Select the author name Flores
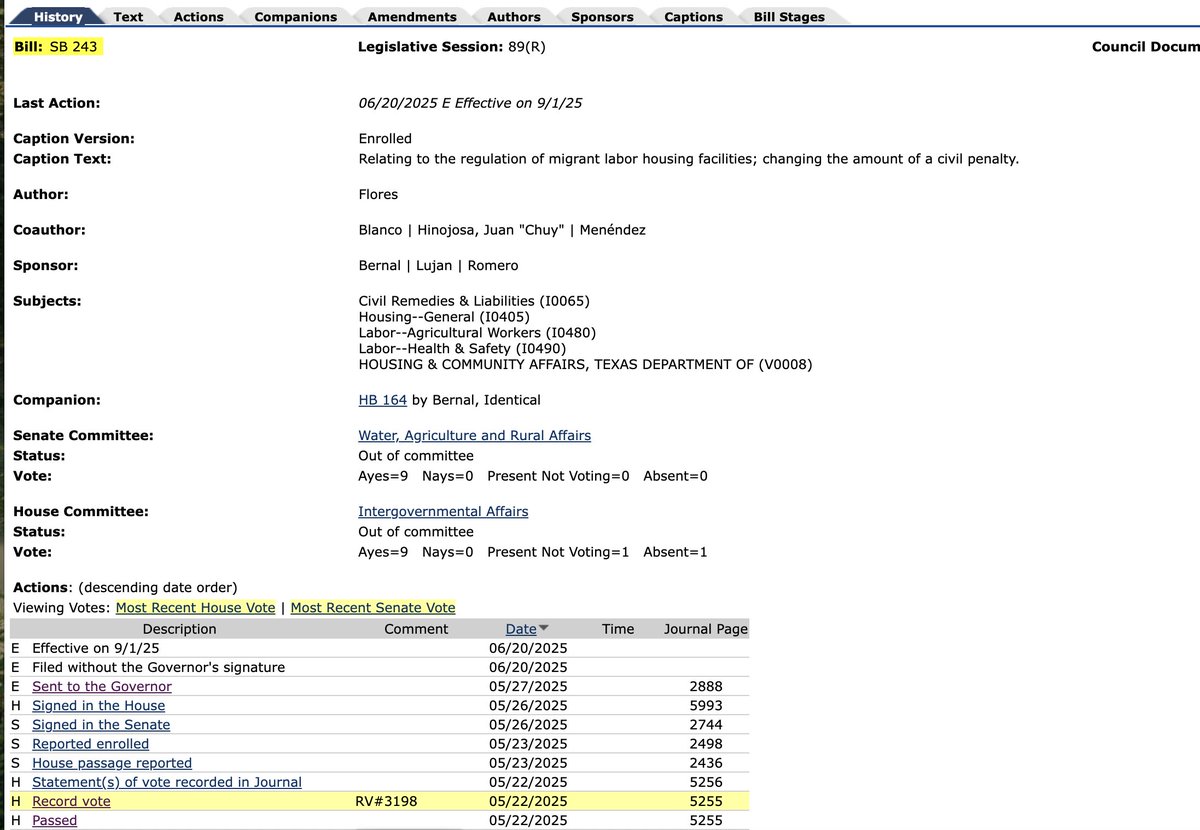Viewport: 1200px width, 830px height. tap(378, 195)
